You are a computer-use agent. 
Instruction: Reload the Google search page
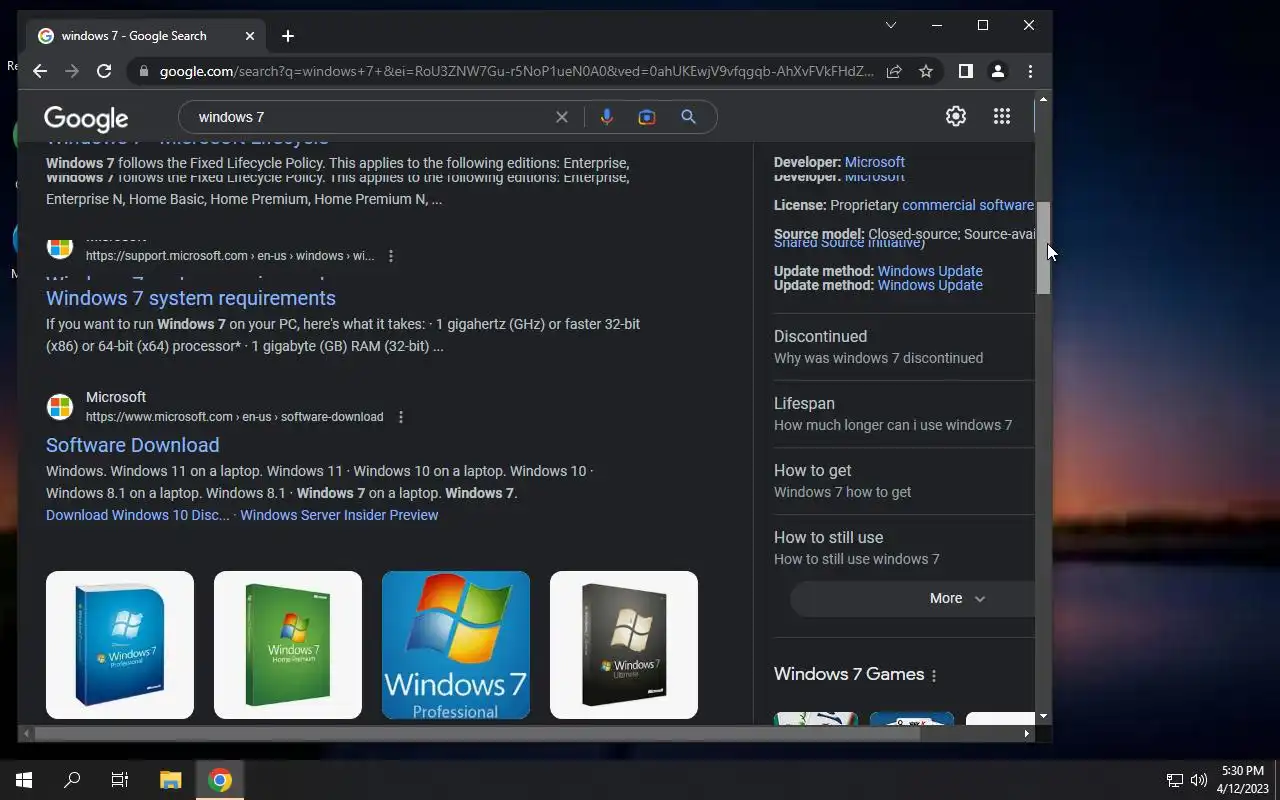pos(104,71)
